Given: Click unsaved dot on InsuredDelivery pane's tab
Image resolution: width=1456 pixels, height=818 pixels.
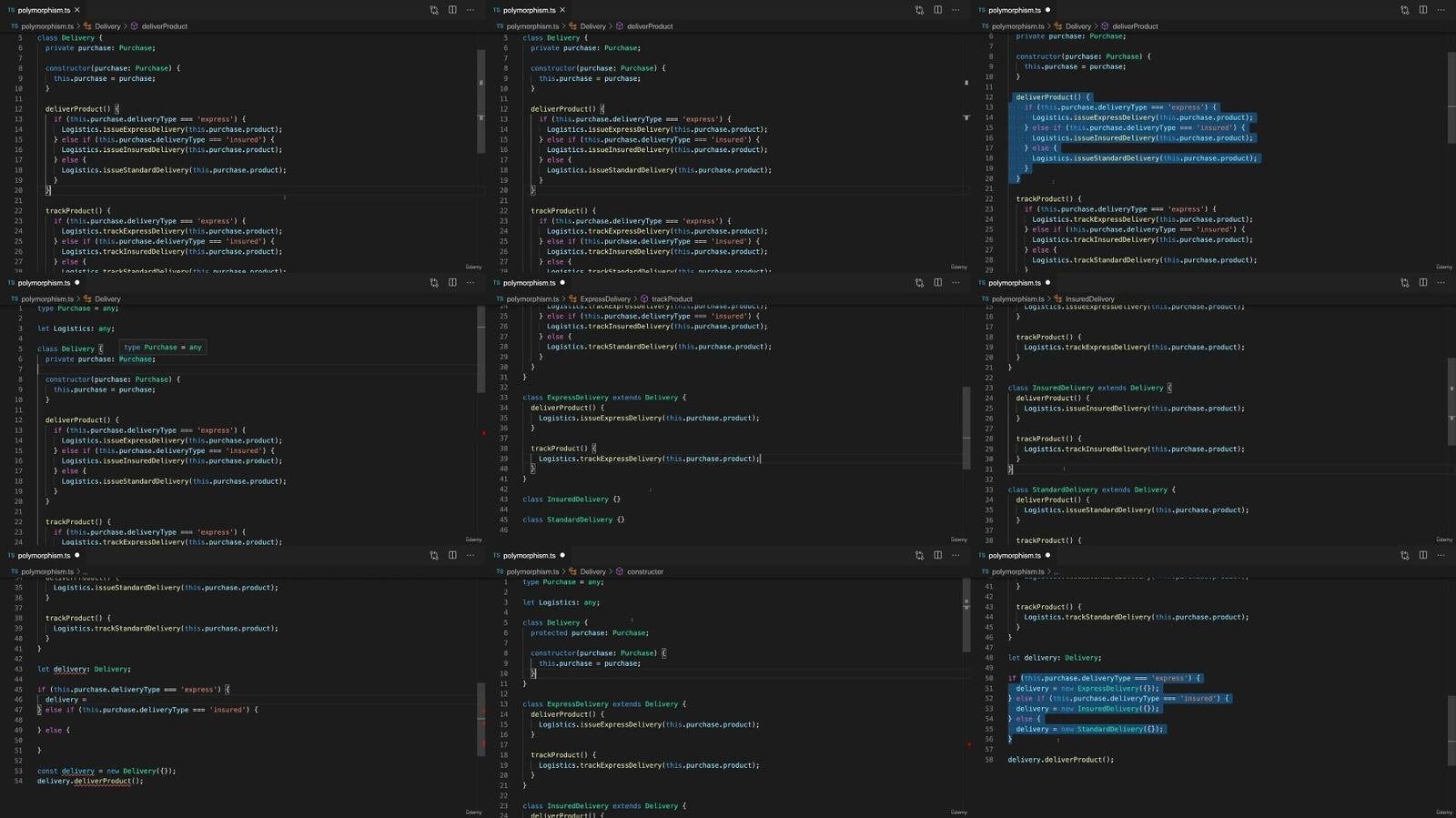Looking at the screenshot, I should (x=1047, y=283).
